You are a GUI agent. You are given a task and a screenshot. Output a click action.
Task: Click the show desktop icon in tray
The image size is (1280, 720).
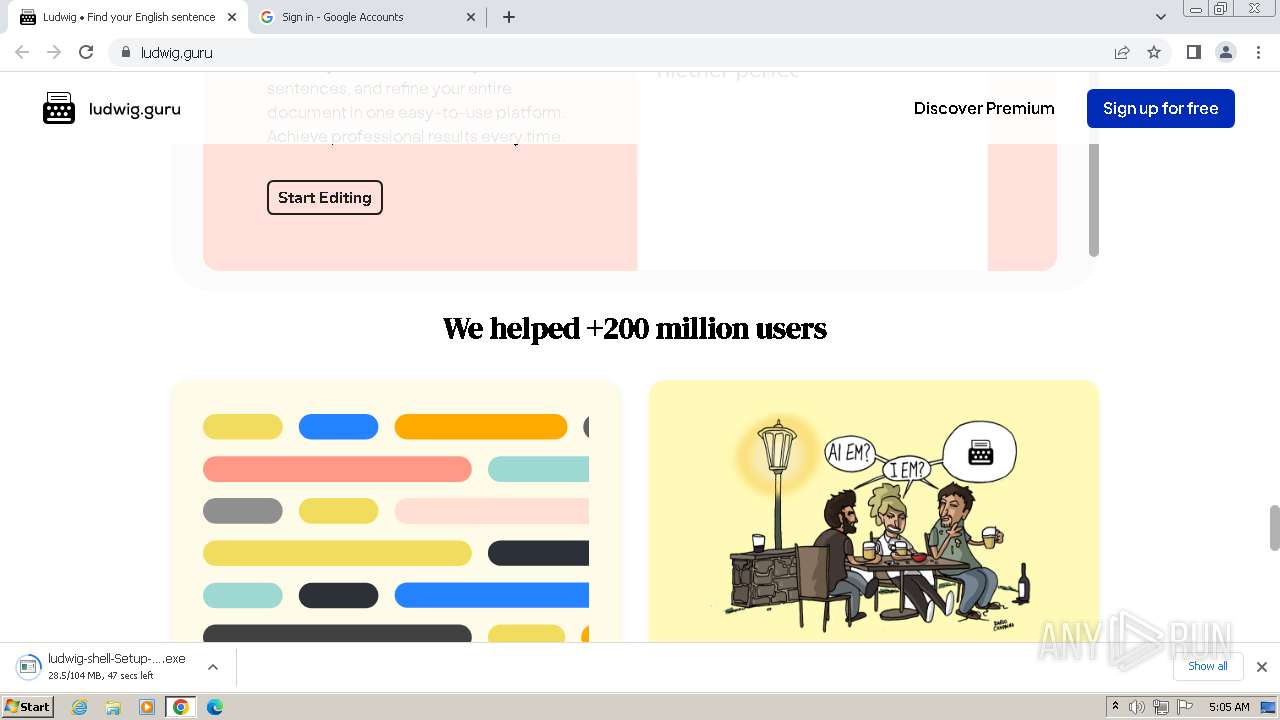click(1269, 707)
